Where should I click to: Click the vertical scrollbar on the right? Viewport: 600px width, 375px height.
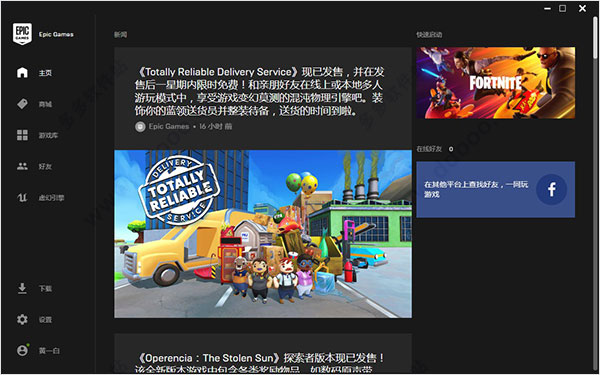[x=595, y=38]
